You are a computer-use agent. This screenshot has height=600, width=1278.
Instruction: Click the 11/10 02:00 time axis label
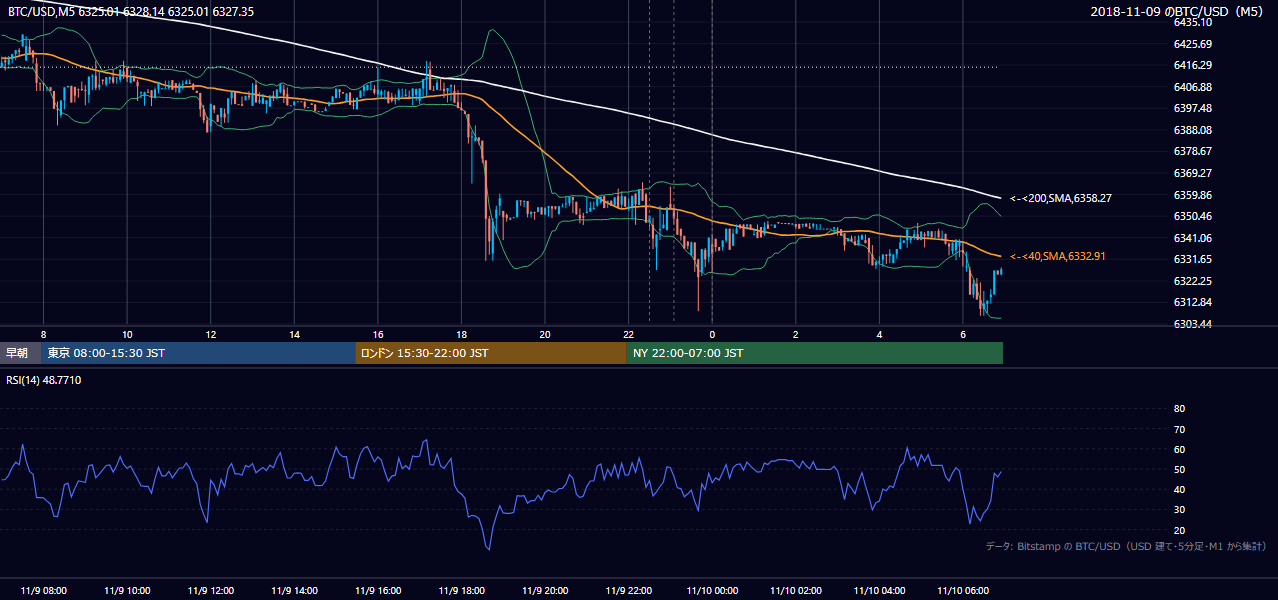click(796, 591)
